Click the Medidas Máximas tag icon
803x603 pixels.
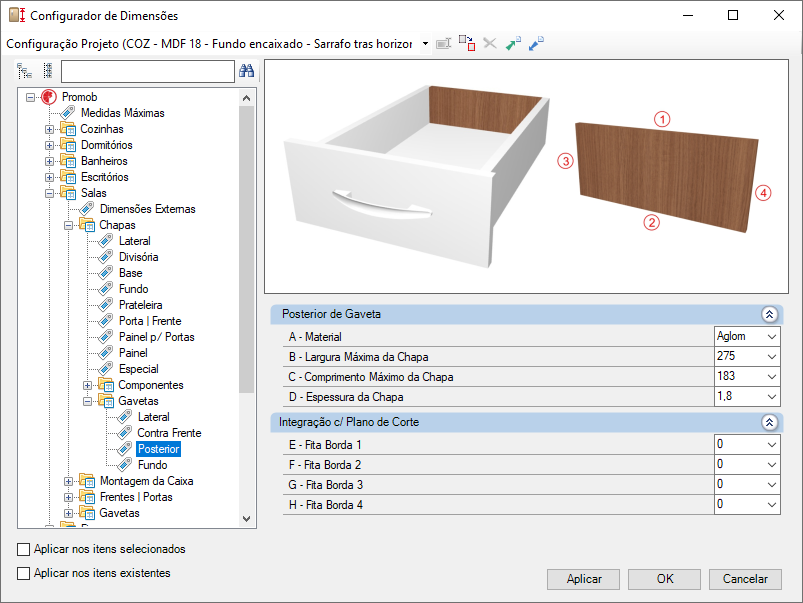(x=68, y=112)
